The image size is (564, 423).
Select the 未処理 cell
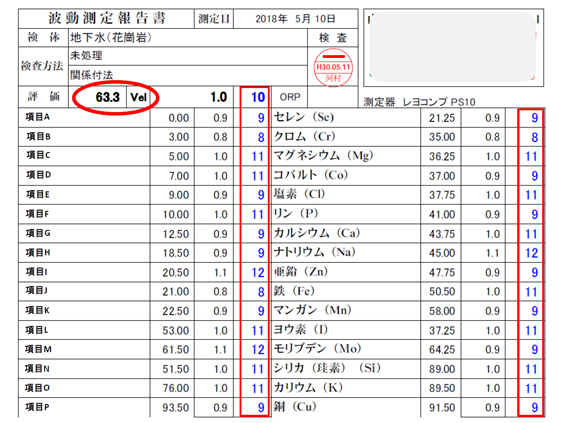[188, 56]
